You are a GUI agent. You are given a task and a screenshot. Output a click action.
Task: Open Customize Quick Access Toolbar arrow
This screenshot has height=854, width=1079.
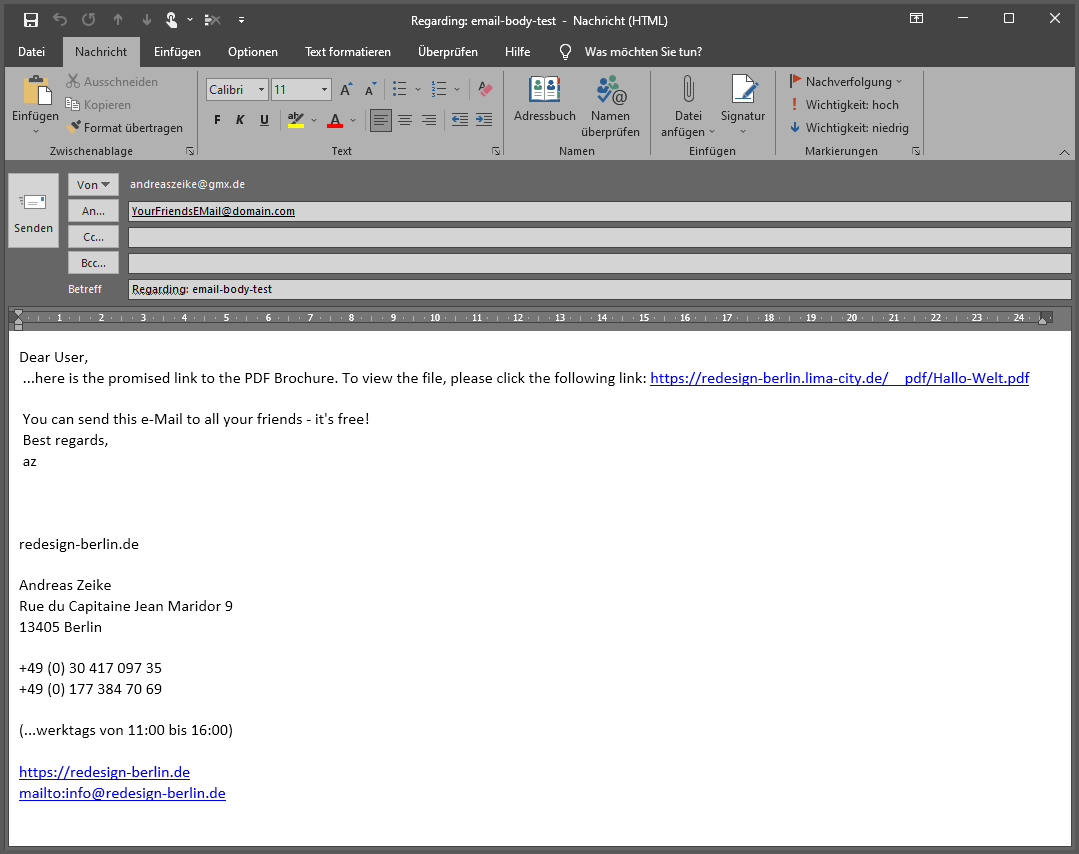click(x=242, y=20)
